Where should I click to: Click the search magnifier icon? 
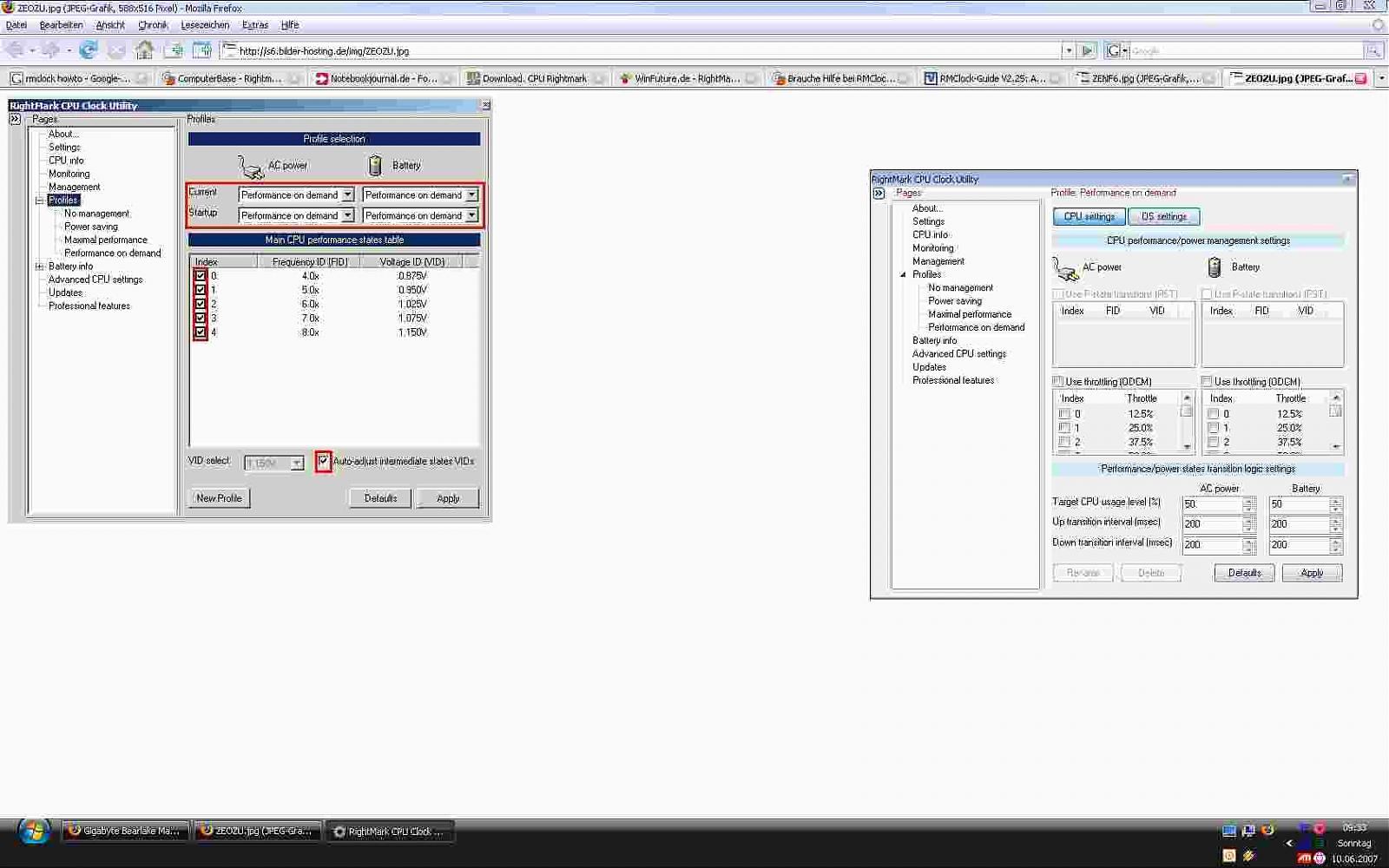click(x=1373, y=50)
